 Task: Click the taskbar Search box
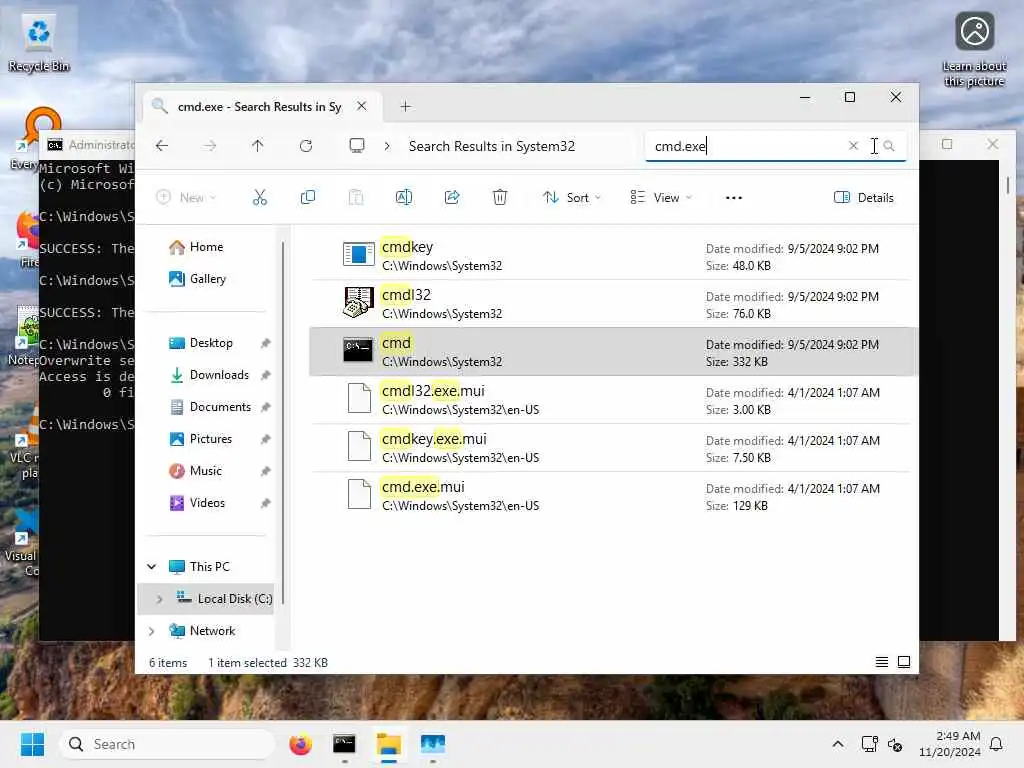click(167, 744)
